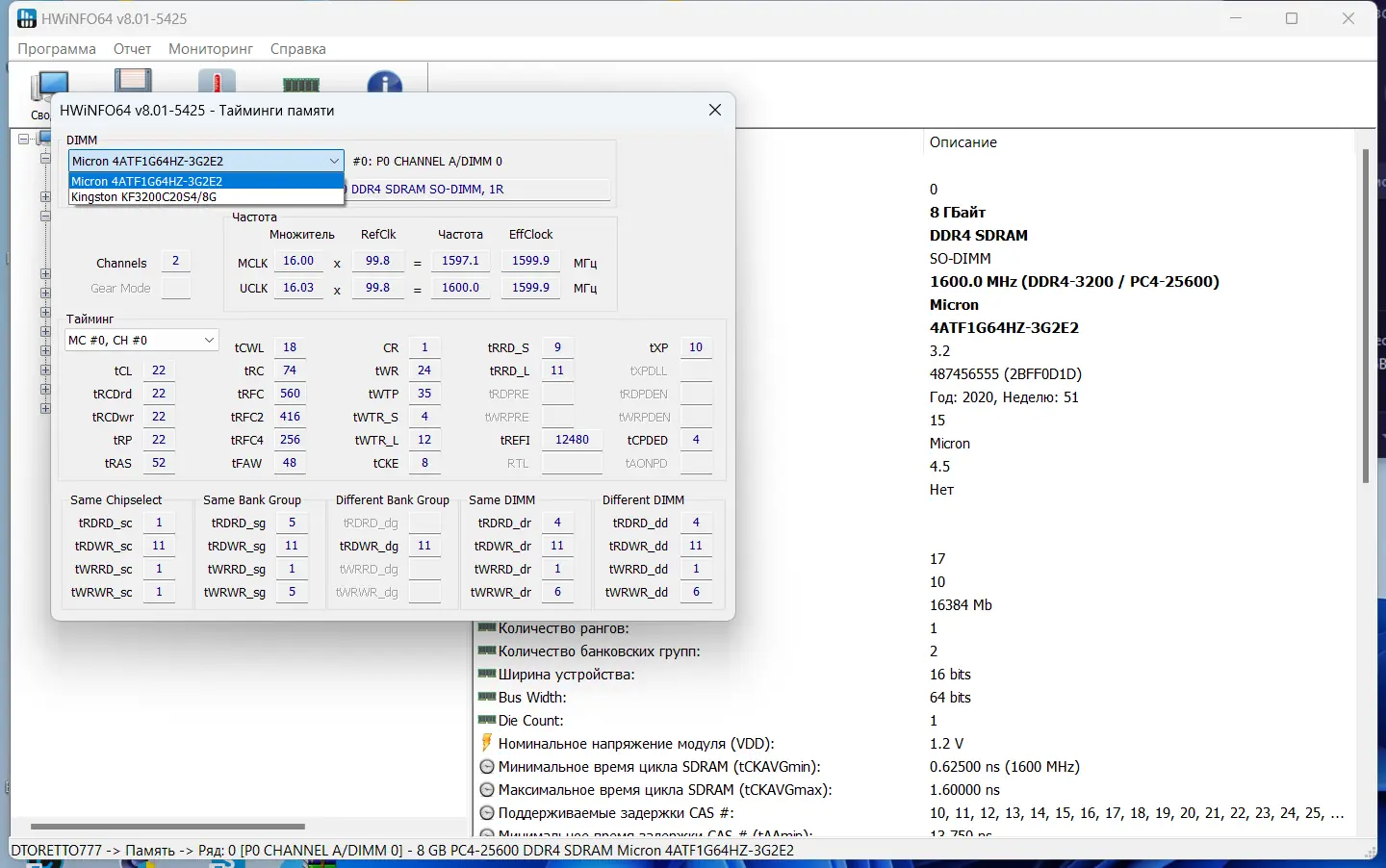Click the clock icon next to tCKAVGmin row
The image size is (1386, 868).
click(487, 767)
